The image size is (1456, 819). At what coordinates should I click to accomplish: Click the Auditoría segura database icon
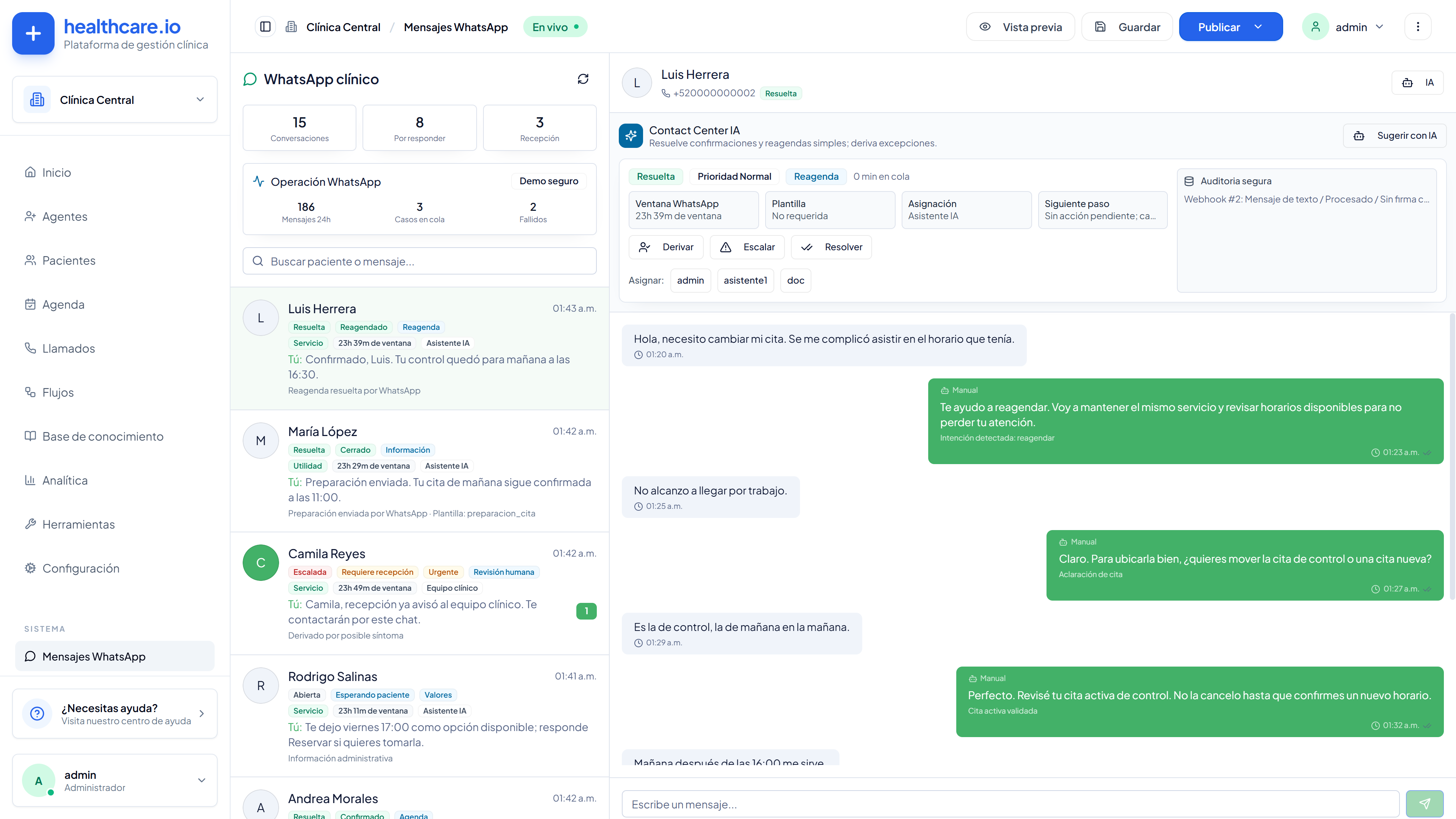point(1189,181)
